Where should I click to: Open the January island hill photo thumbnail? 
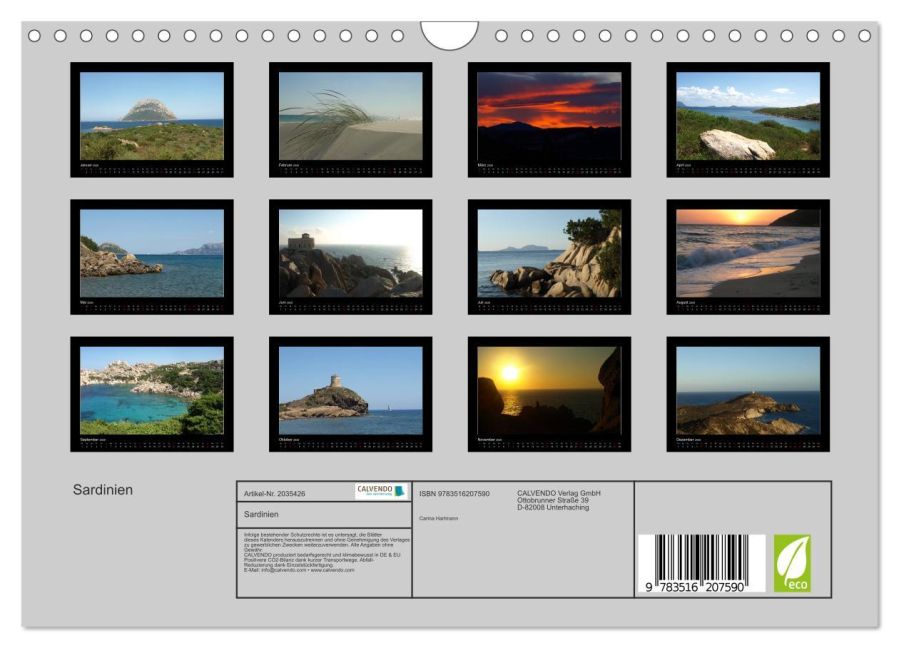point(152,120)
